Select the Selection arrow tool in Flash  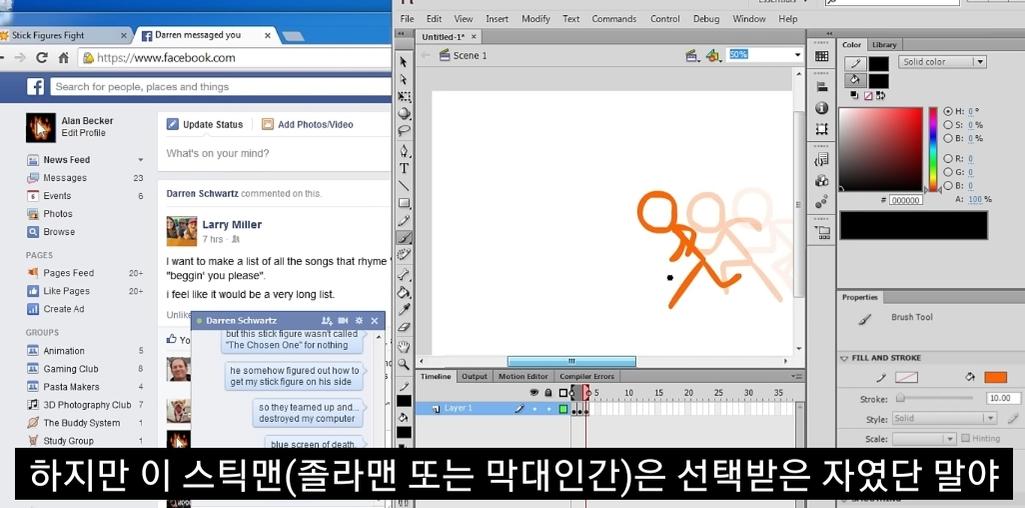pos(404,62)
